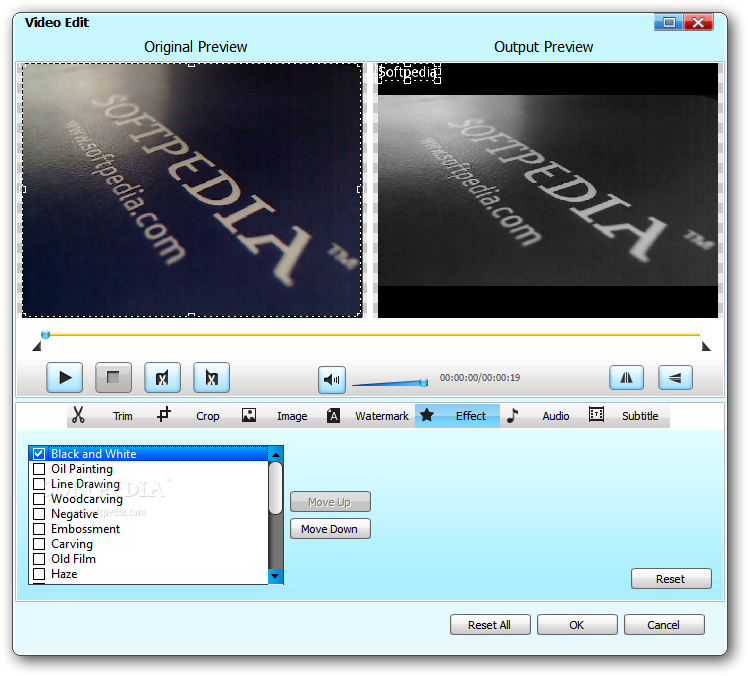Select the Softpedia watermark text box in output

tap(409, 73)
